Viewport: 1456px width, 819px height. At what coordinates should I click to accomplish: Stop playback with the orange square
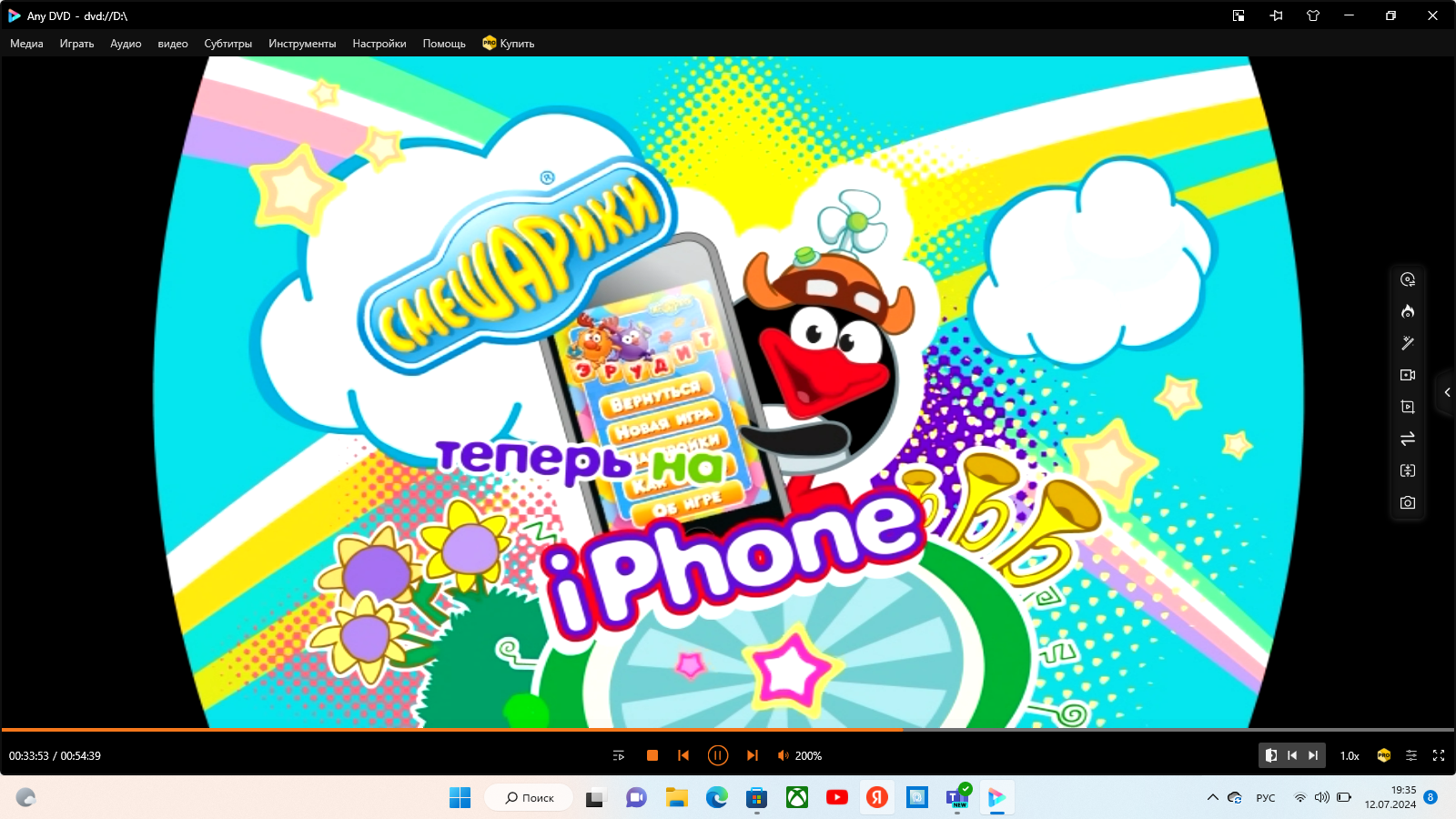652,755
